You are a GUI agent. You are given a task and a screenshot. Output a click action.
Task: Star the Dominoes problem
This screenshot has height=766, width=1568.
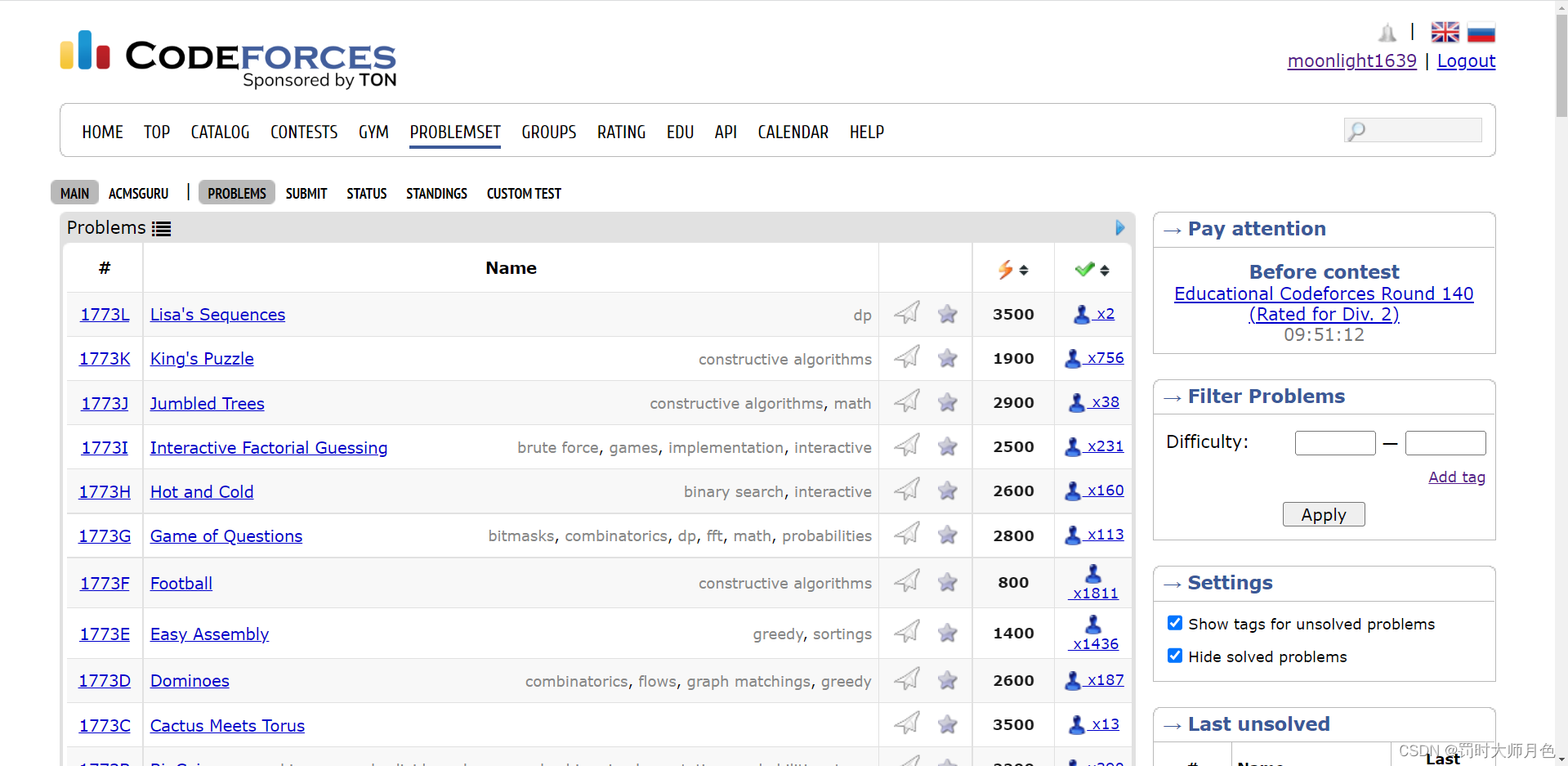[948, 680]
